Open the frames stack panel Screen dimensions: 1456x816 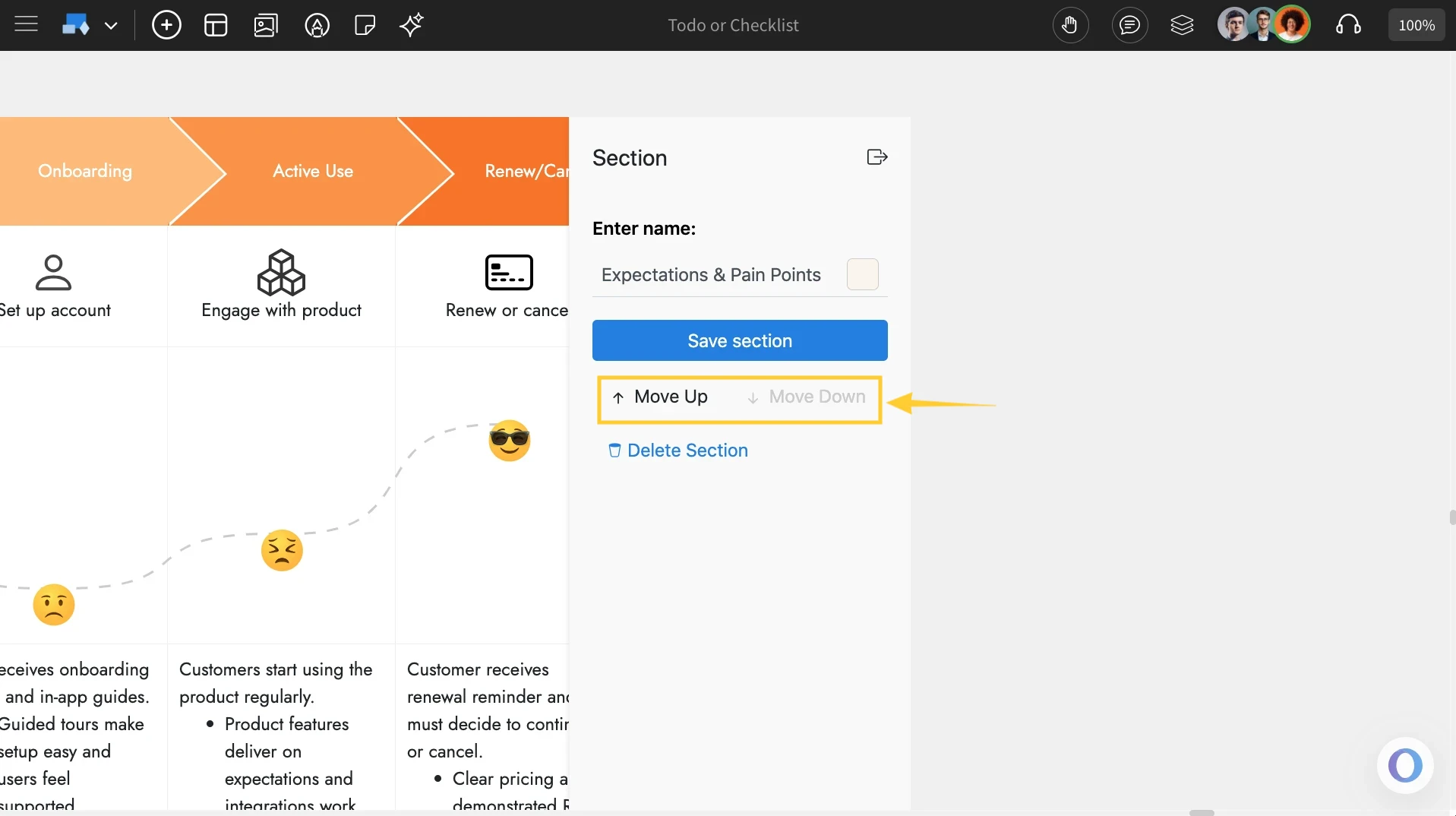[1183, 24]
